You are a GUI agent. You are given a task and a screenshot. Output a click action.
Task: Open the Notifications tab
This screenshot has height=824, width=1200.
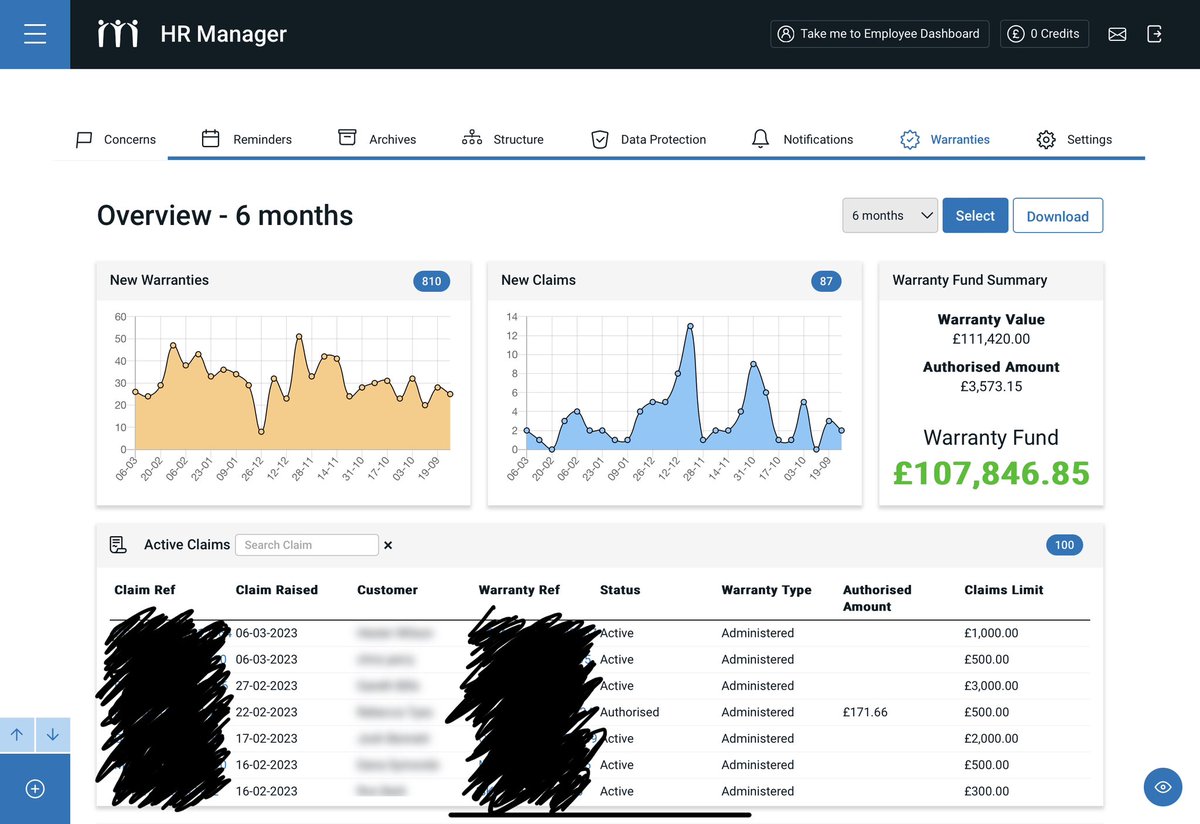(804, 139)
